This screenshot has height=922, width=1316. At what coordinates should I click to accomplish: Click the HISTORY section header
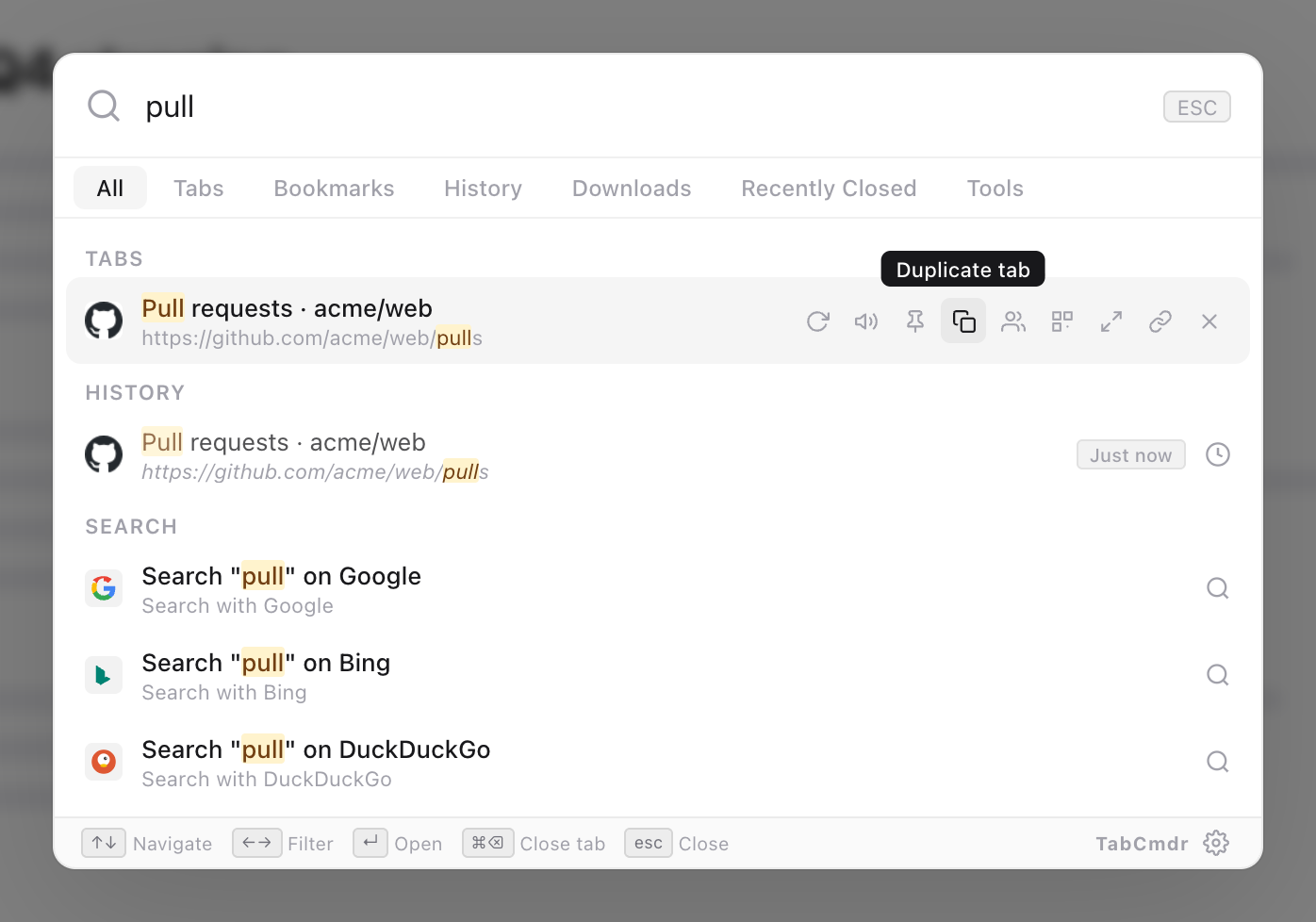pos(135,393)
